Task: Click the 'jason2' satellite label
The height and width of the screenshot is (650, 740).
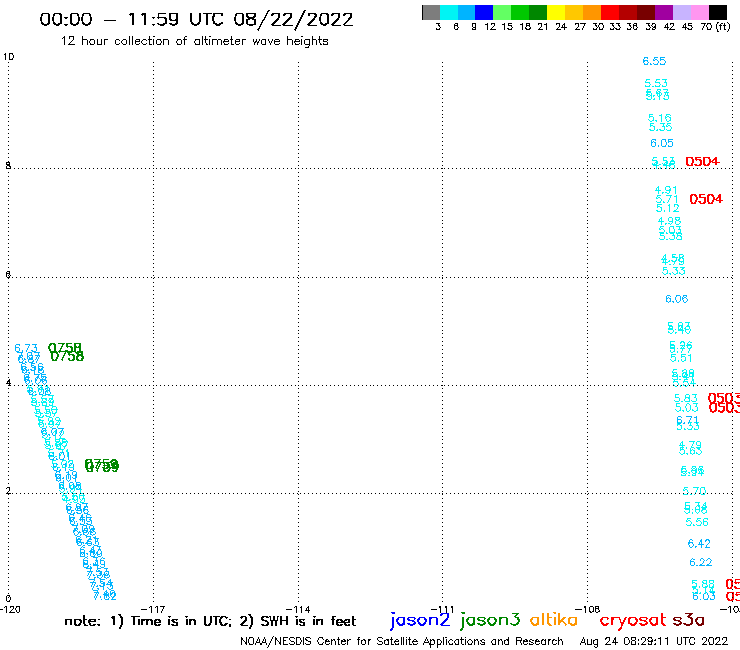Action: click(x=420, y=620)
